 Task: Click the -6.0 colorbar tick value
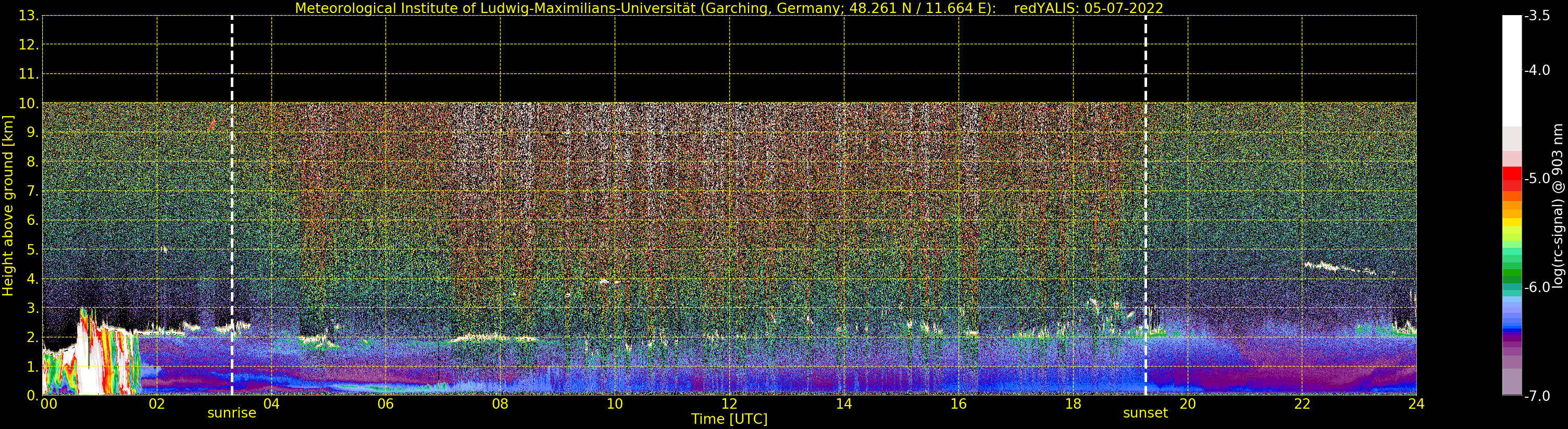coord(1537,287)
